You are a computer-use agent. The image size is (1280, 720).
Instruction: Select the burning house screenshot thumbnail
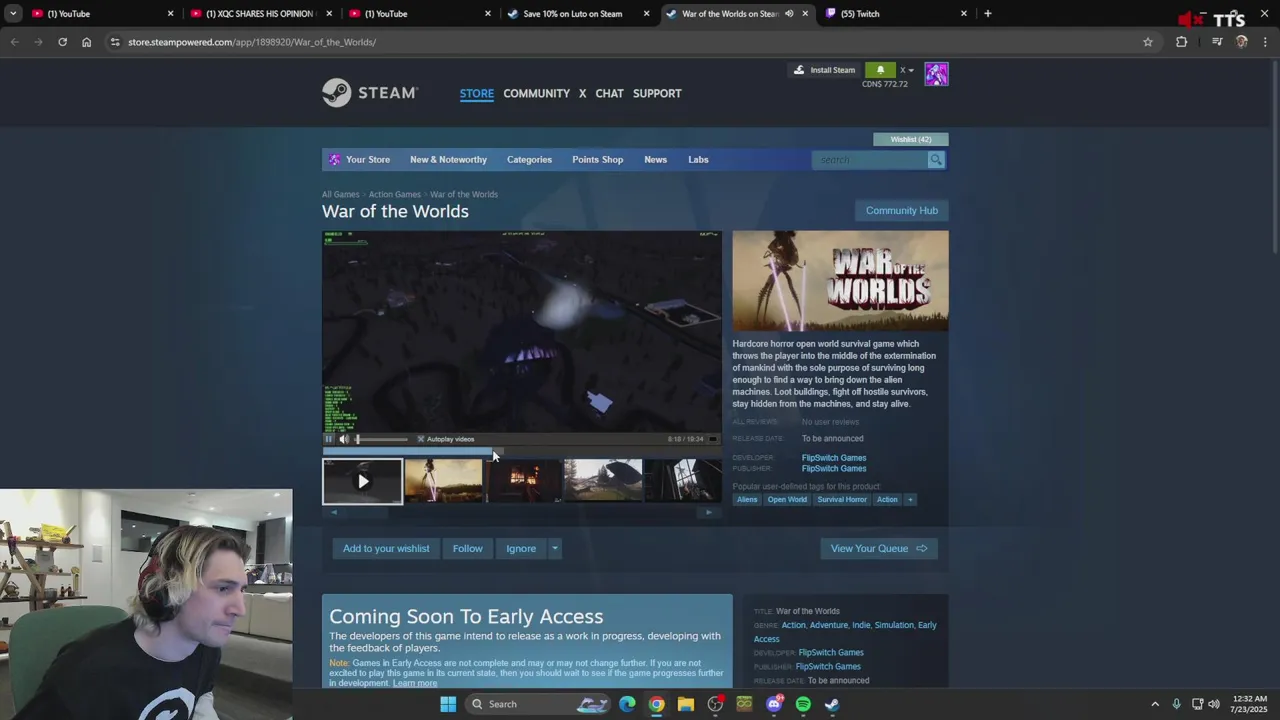(x=523, y=481)
